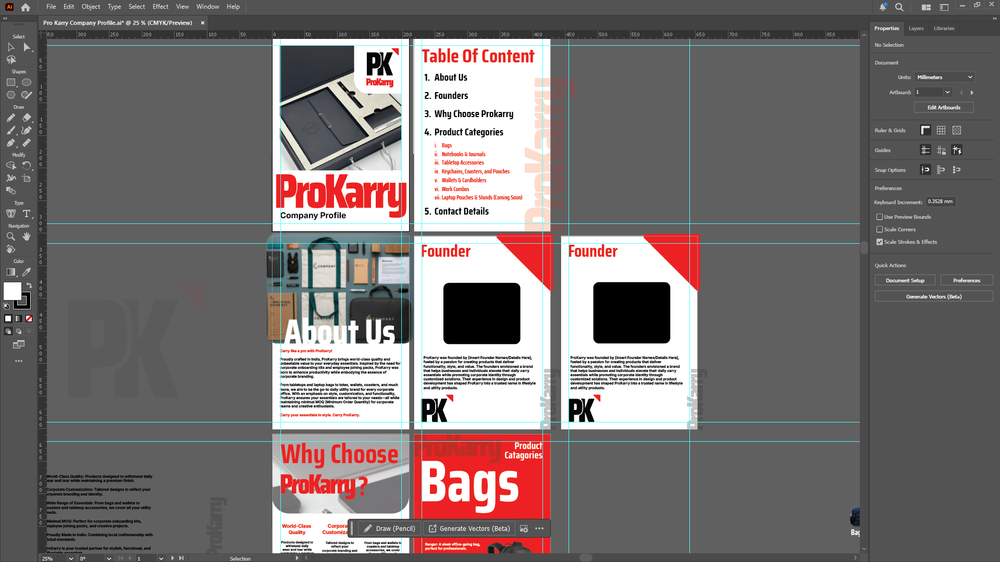Toggle Show Guides button
The height and width of the screenshot is (562, 1000).
tap(925, 150)
